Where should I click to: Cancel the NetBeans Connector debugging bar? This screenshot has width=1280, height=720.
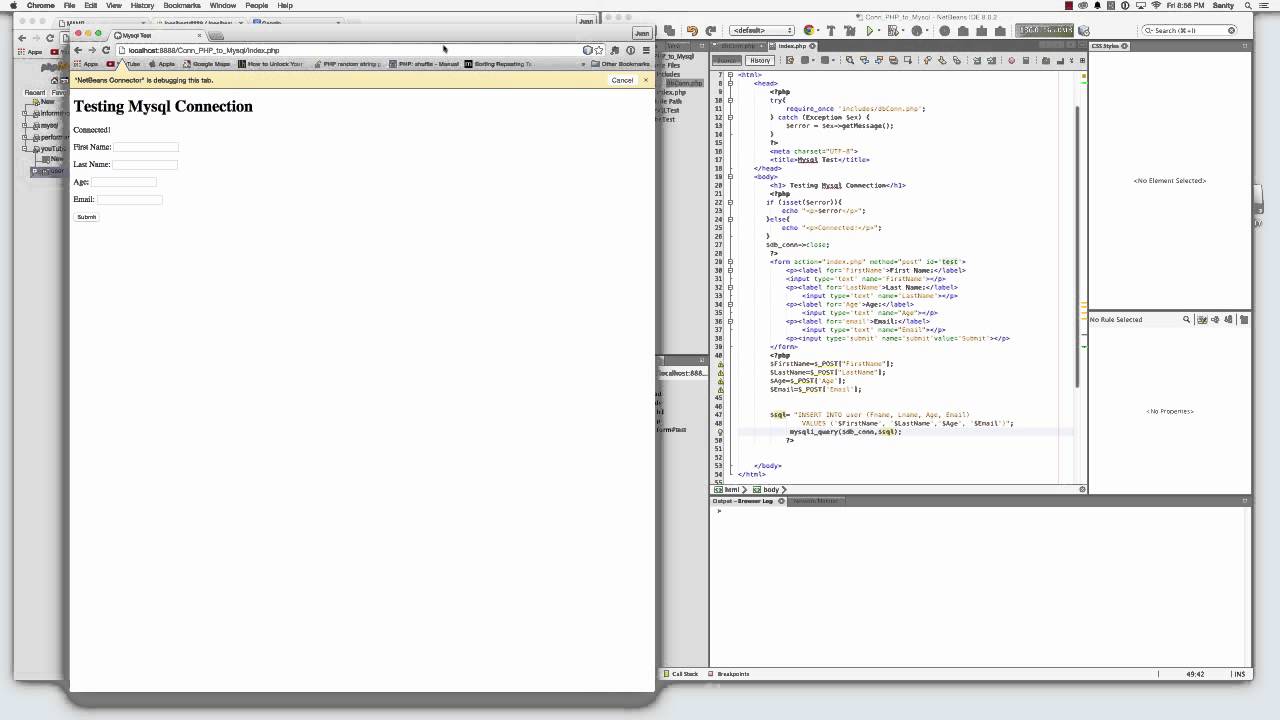click(622, 80)
